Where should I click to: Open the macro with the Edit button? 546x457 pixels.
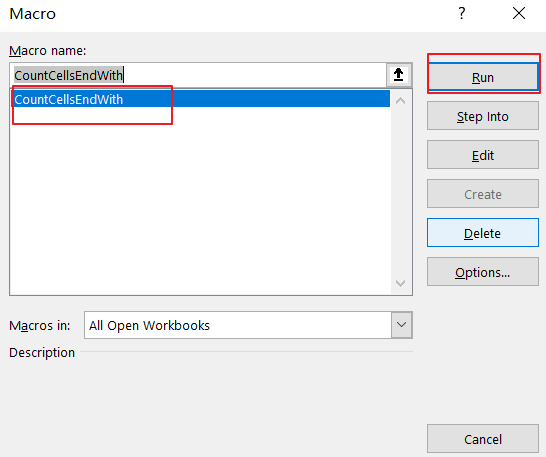click(x=483, y=155)
